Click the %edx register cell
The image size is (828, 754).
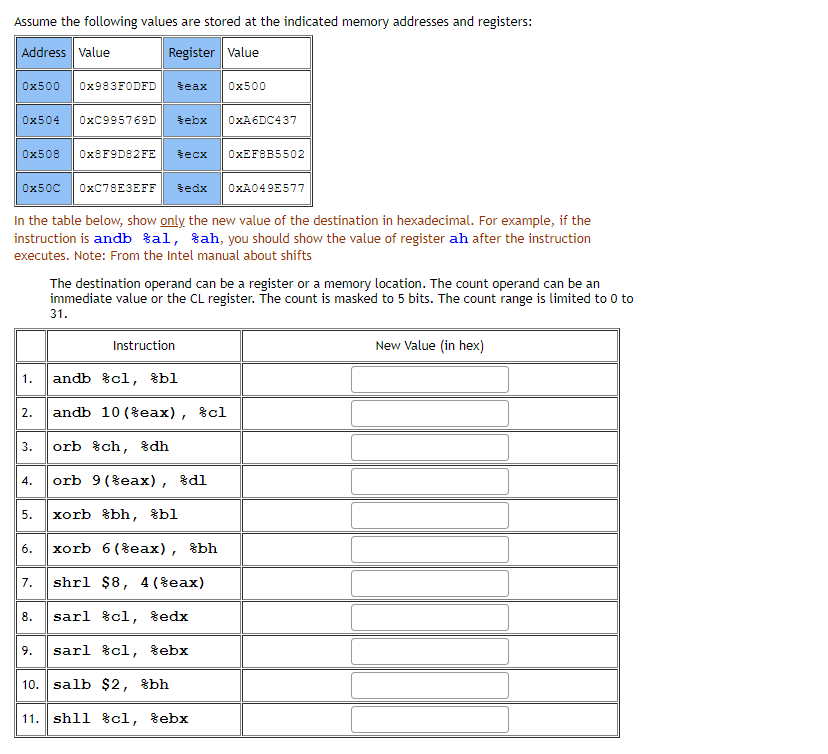tap(192, 188)
